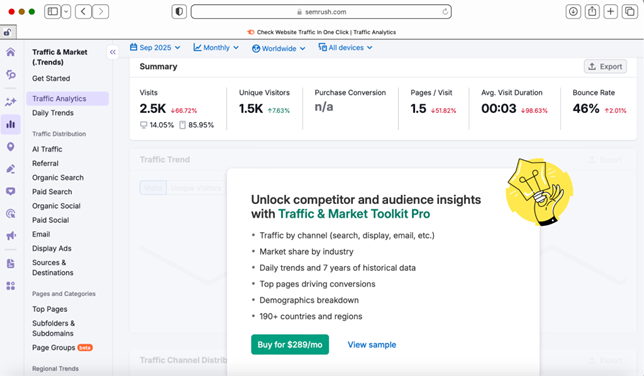Open the App Center grid icon in rail
This screenshot has height=376, width=644.
[x=11, y=286]
